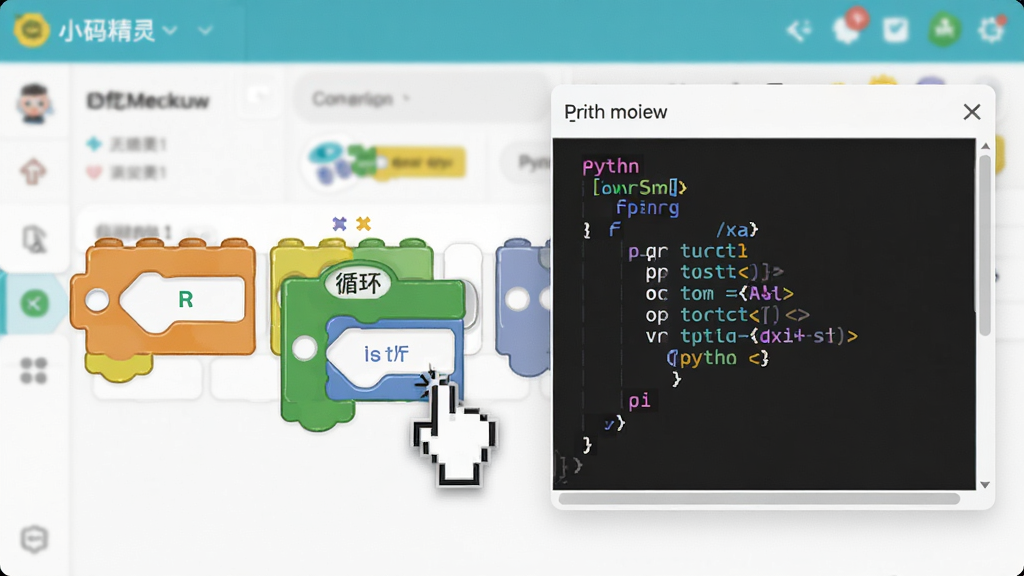Click the 'fpinrg' line in code

pyautogui.click(x=648, y=208)
